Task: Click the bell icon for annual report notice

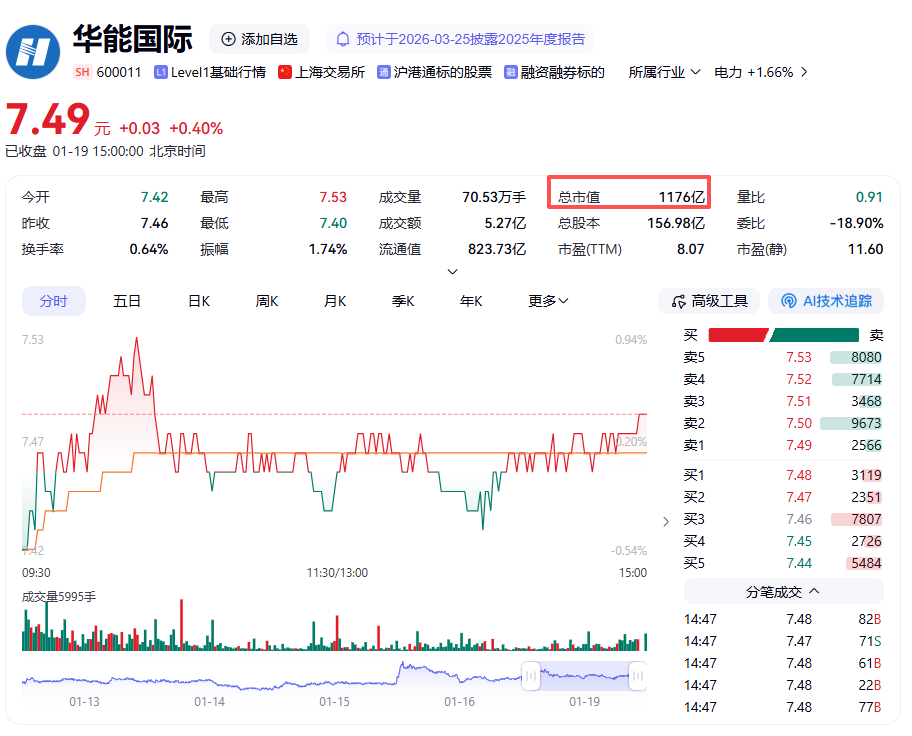Action: (x=343, y=39)
